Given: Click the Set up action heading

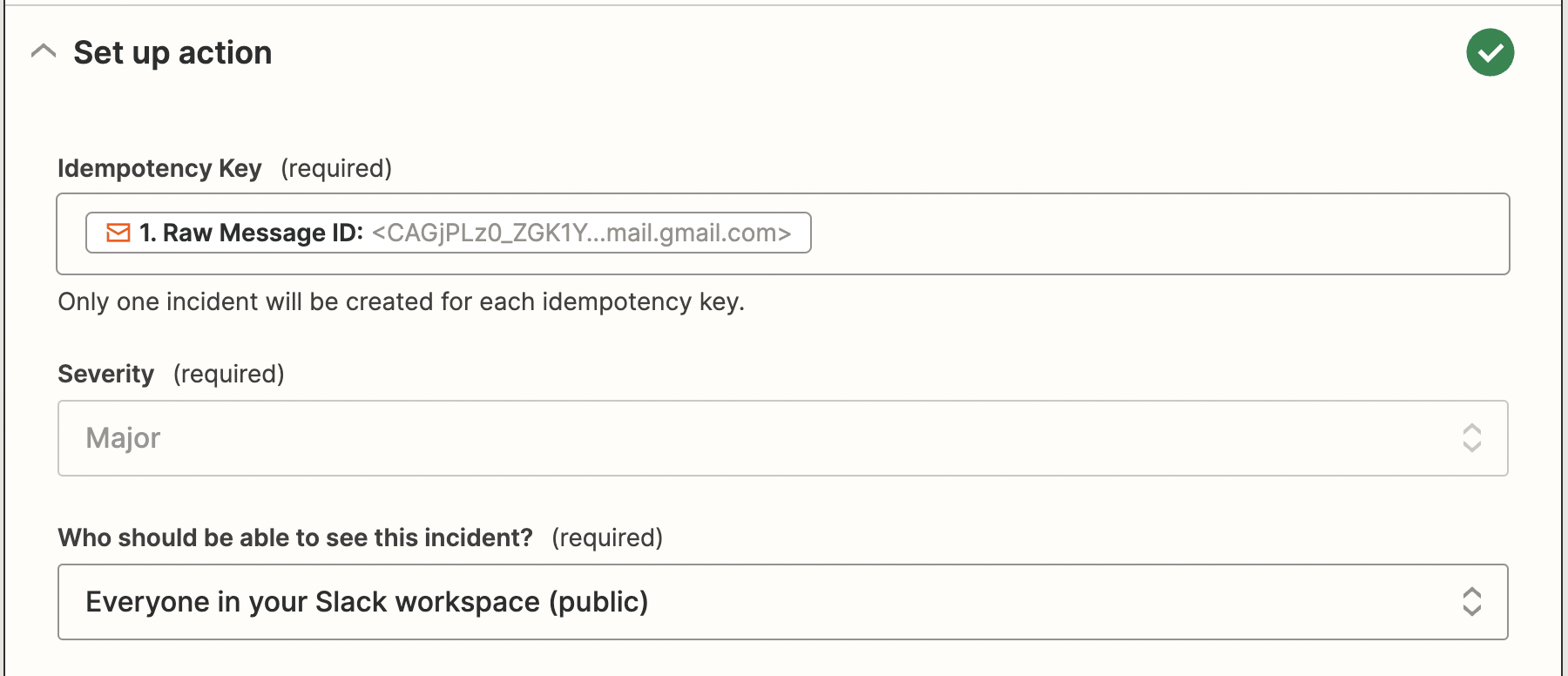Looking at the screenshot, I should click(x=172, y=52).
